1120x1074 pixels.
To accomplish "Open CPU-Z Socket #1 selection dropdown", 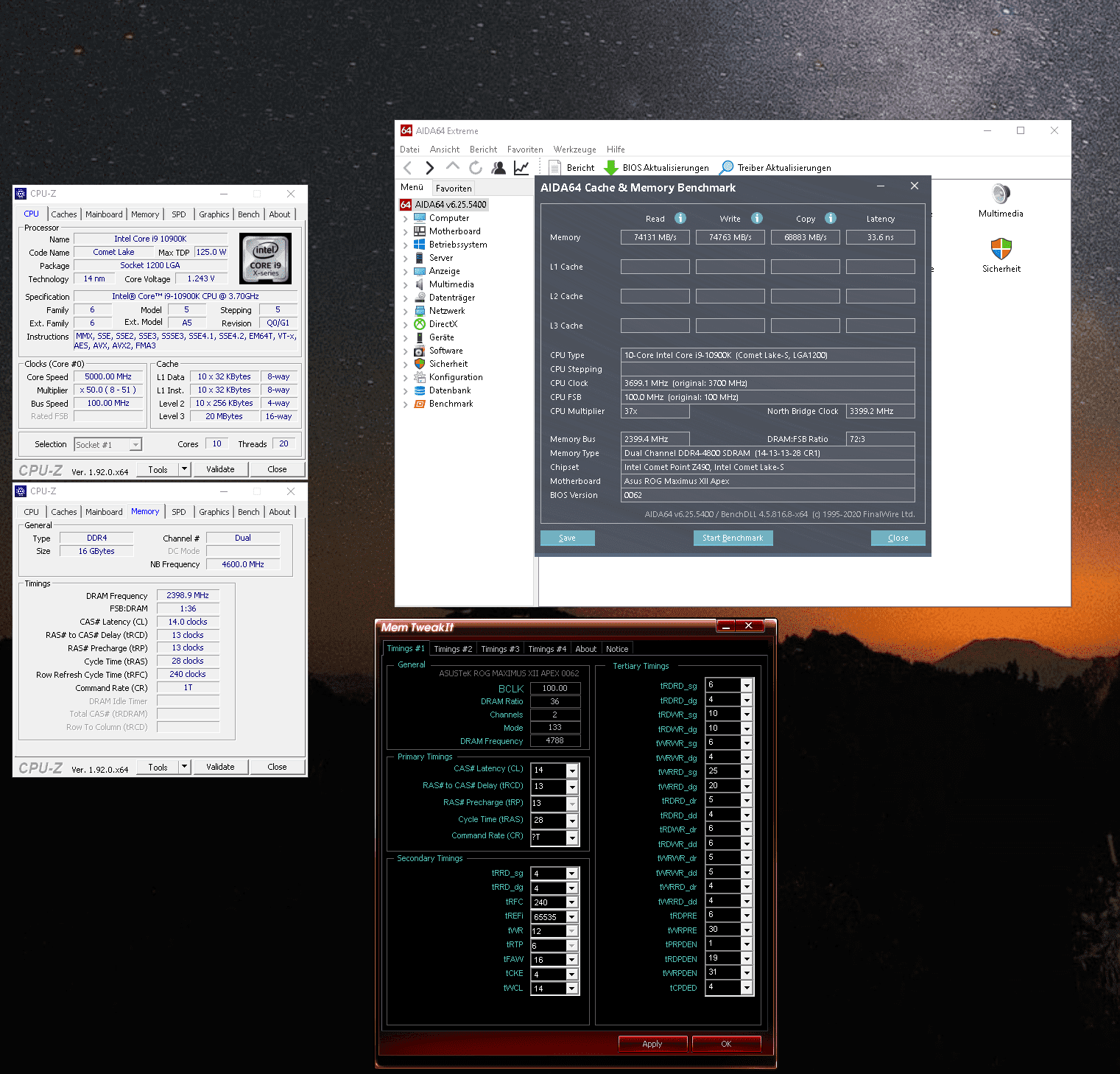I will (135, 445).
